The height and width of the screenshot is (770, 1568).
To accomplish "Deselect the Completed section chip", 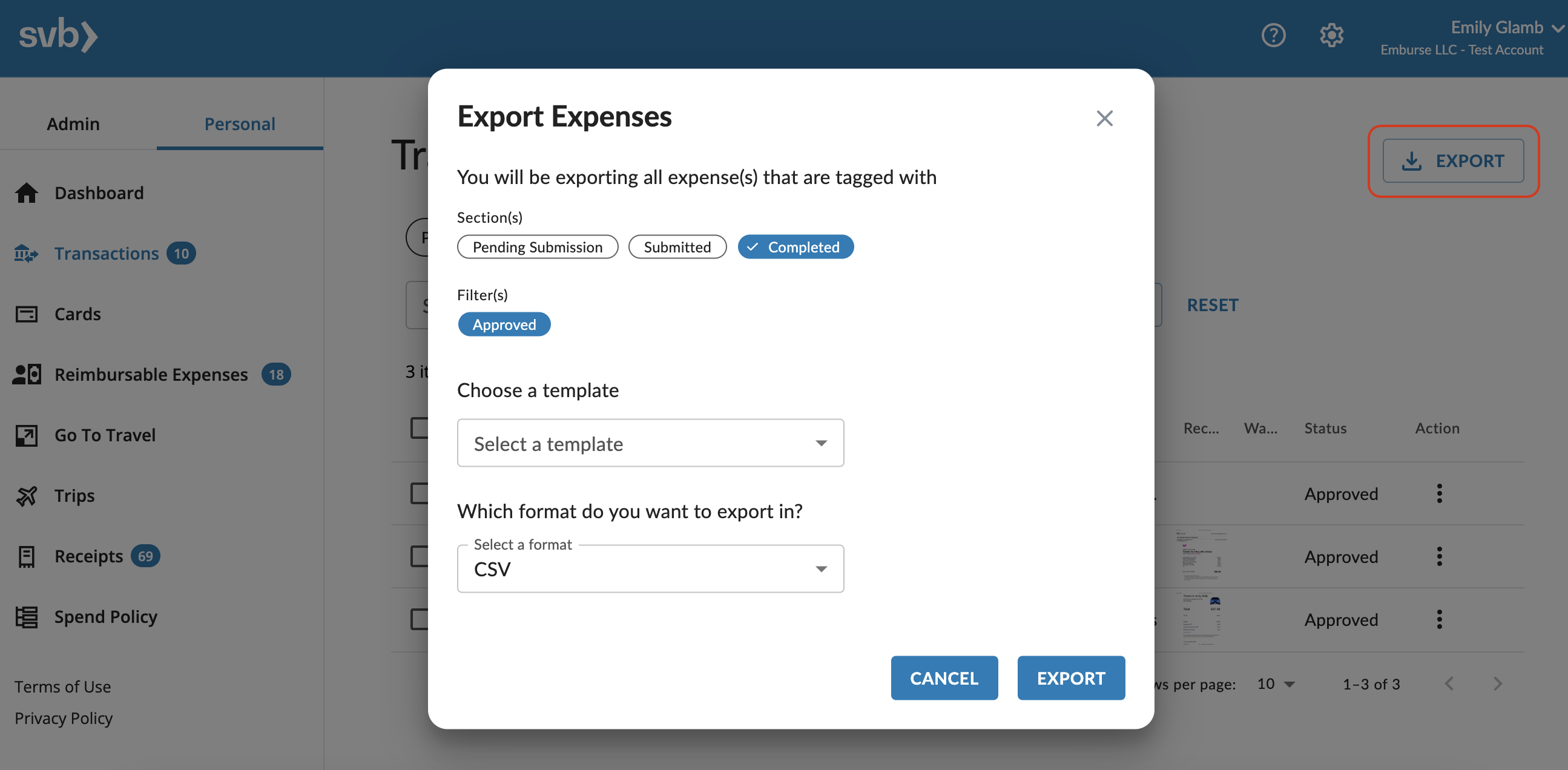I will (796, 247).
